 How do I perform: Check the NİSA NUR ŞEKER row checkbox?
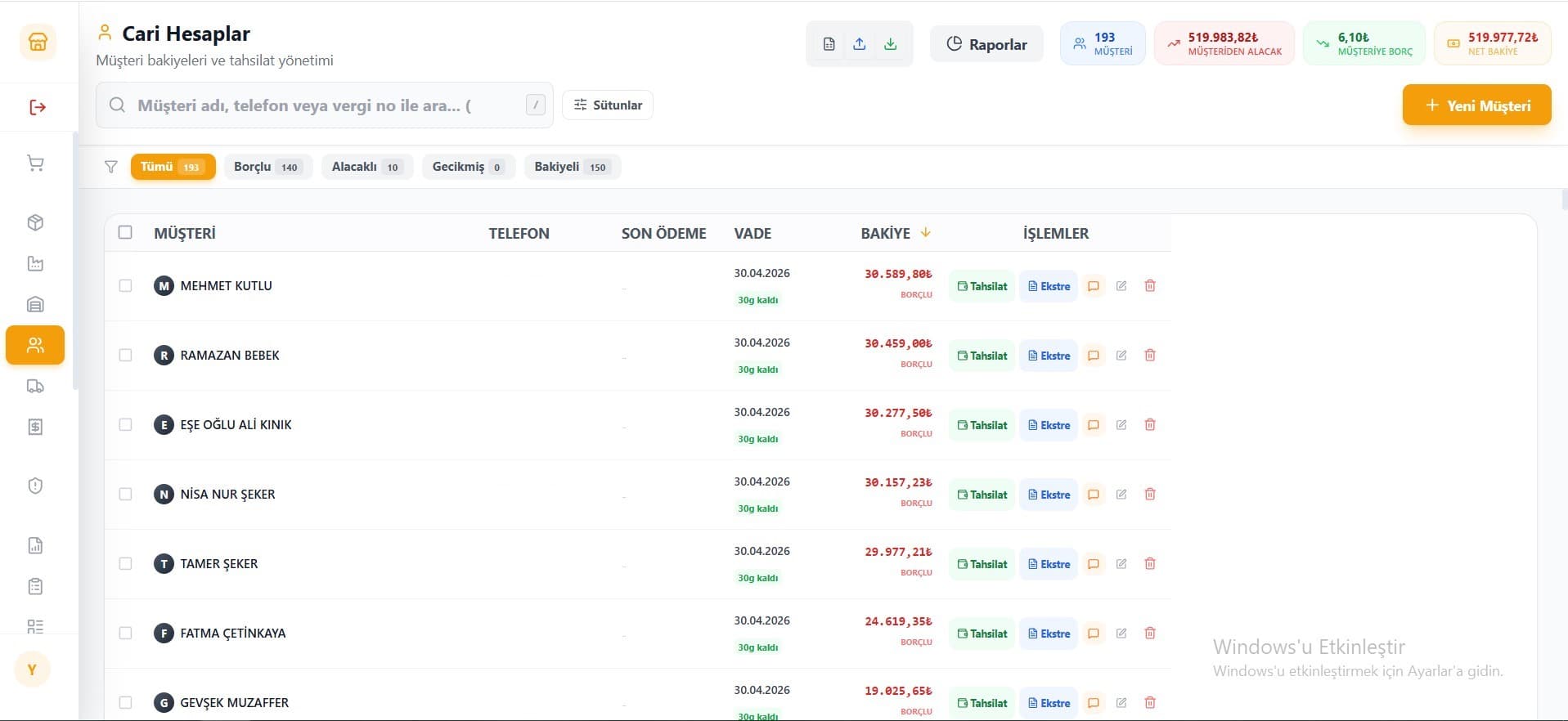(x=125, y=494)
